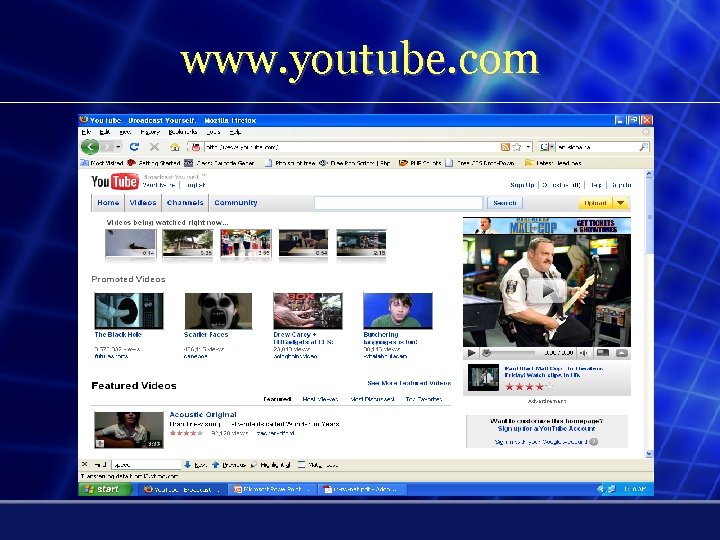The width and height of the screenshot is (720, 540).
Task: Click the Drew Carey video title link
Action: (303, 338)
